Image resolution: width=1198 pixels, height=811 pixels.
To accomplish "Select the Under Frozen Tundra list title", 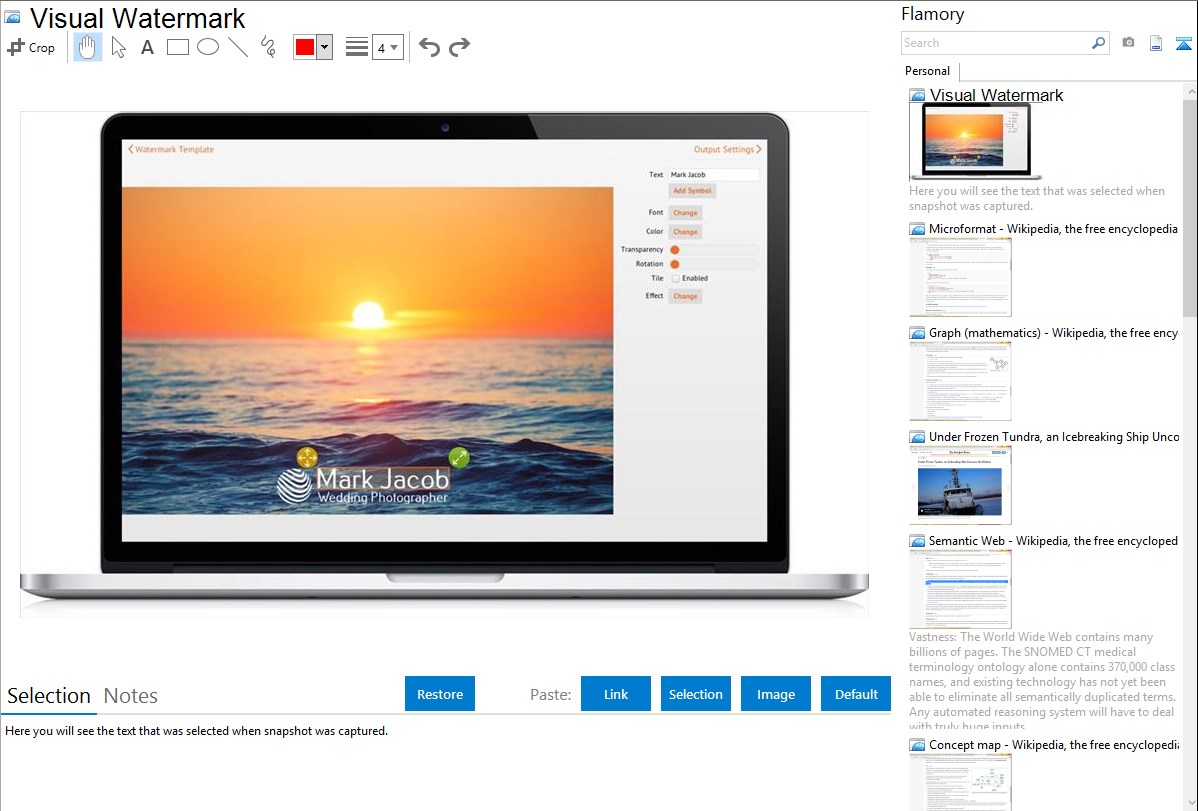I will pos(1054,436).
